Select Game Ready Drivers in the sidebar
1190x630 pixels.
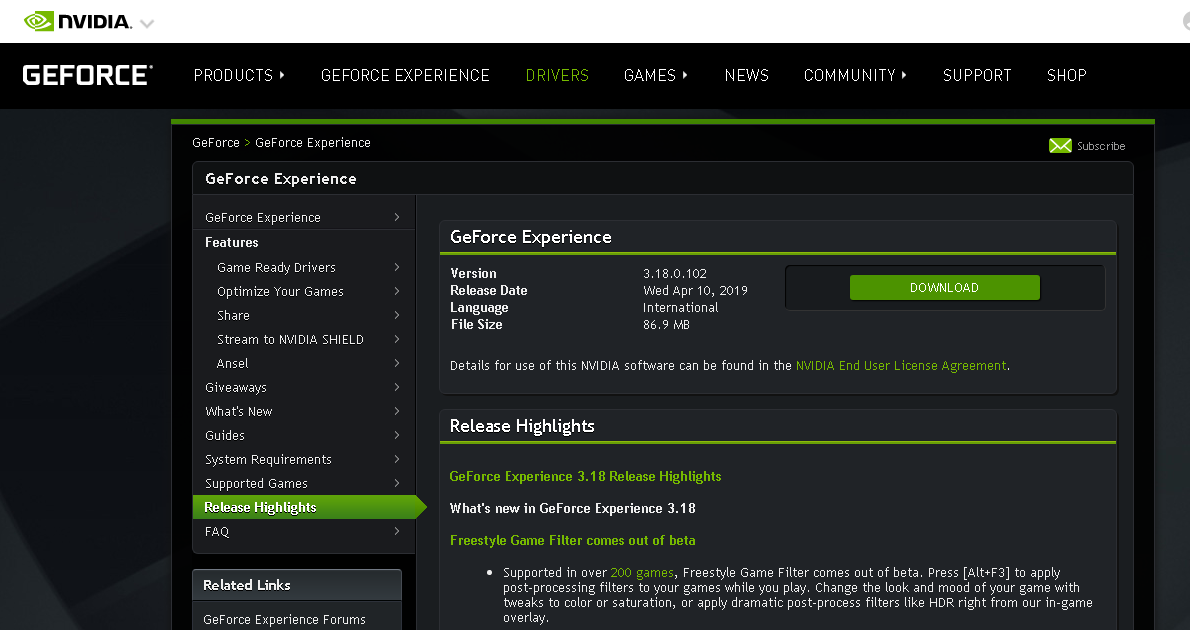coord(304,267)
